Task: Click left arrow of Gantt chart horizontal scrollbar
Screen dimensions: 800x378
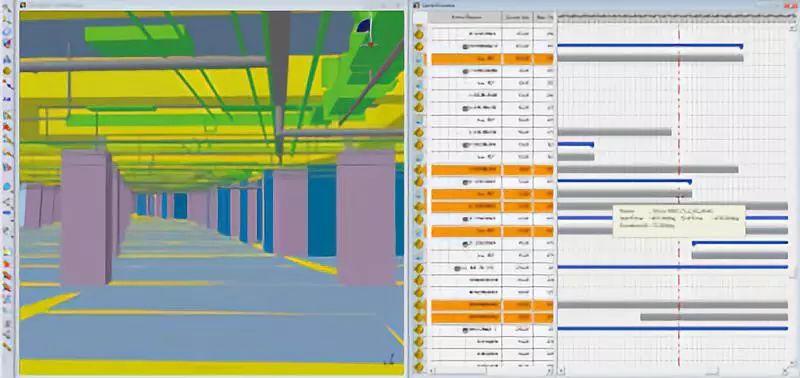Action: (561, 371)
